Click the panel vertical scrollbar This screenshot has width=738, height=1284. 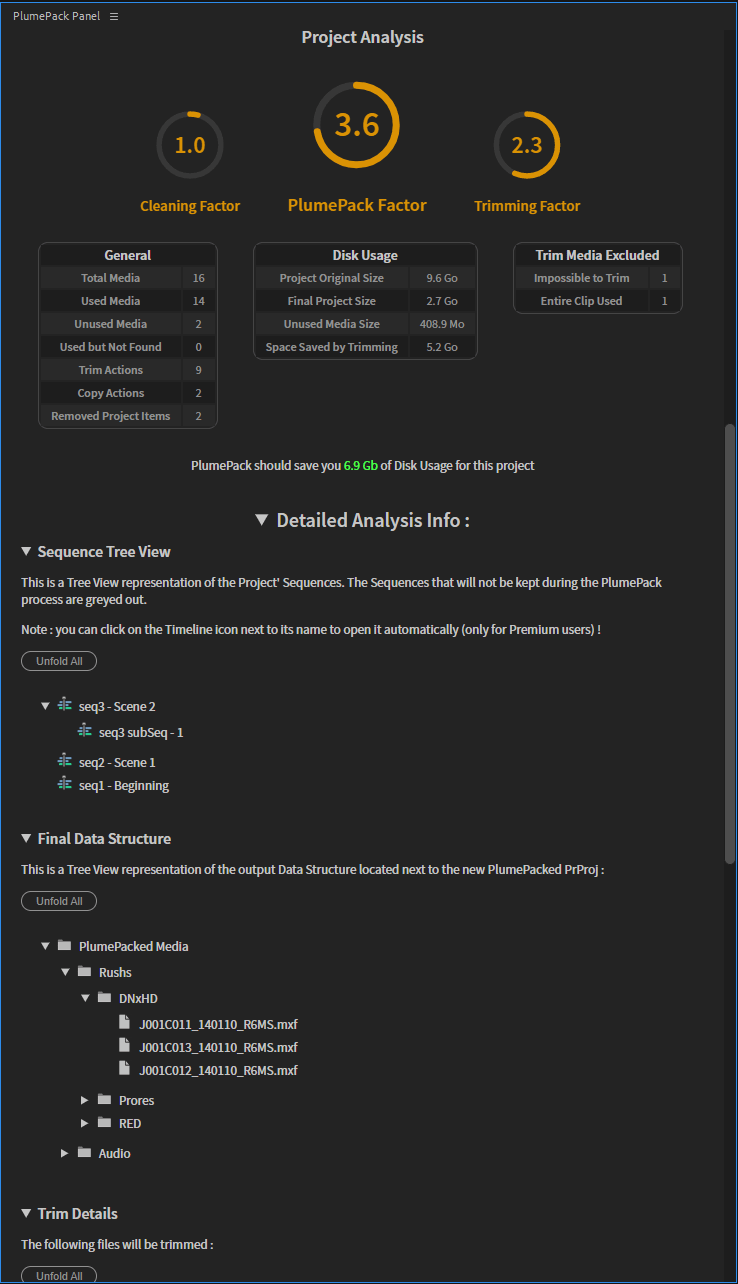[x=730, y=645]
